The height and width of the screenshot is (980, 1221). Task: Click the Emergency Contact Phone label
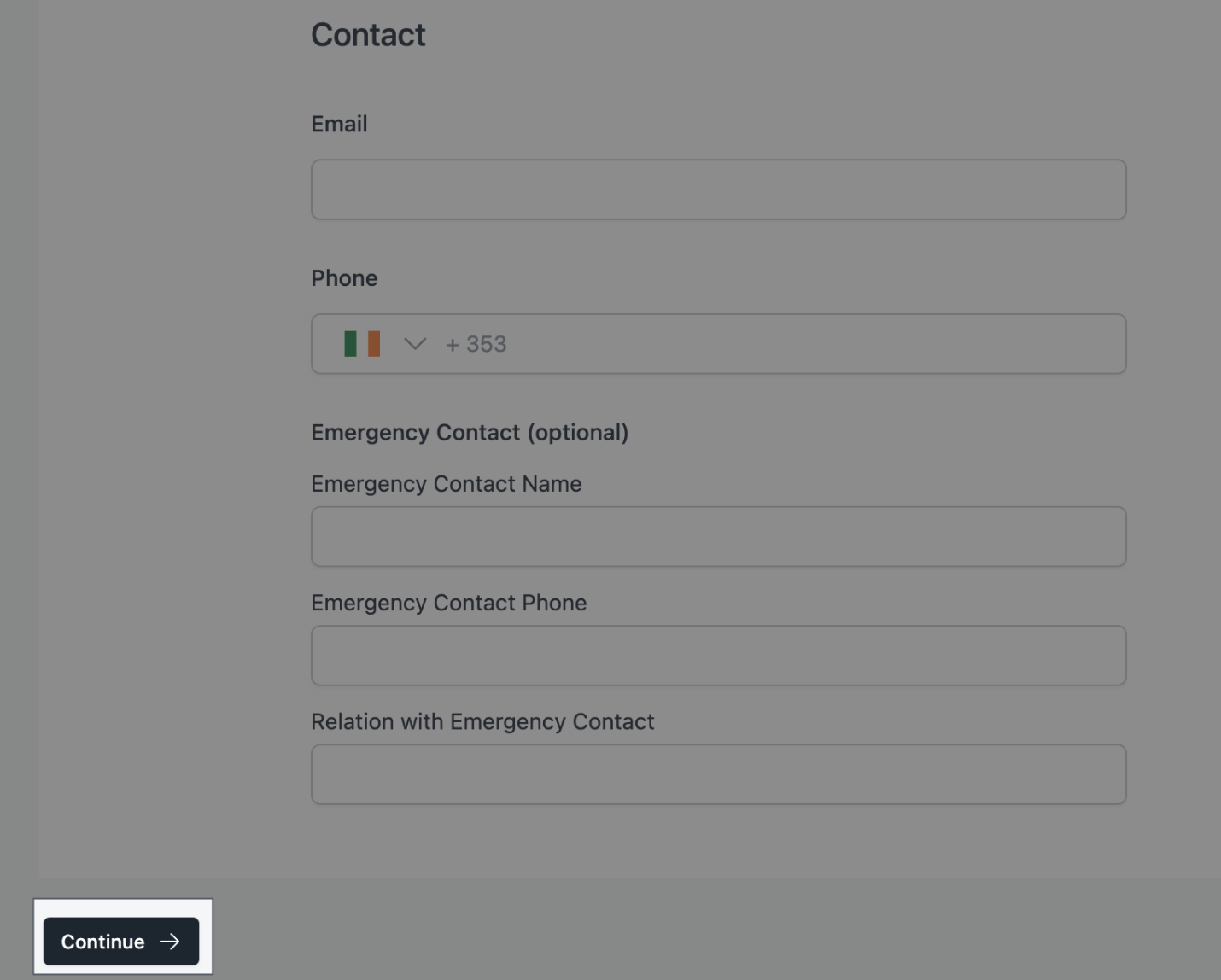(448, 603)
